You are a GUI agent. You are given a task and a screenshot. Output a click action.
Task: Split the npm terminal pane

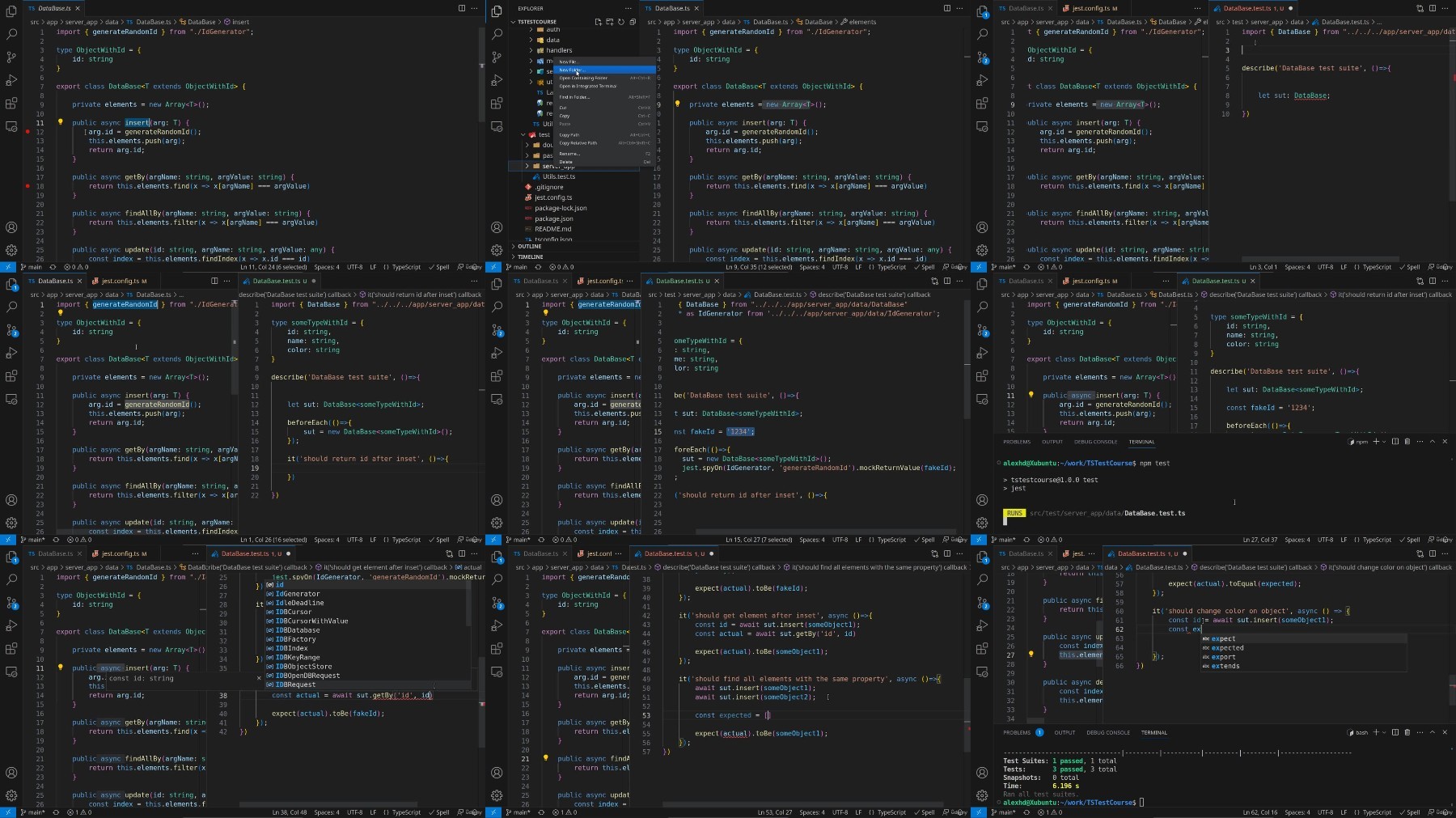coord(1395,442)
